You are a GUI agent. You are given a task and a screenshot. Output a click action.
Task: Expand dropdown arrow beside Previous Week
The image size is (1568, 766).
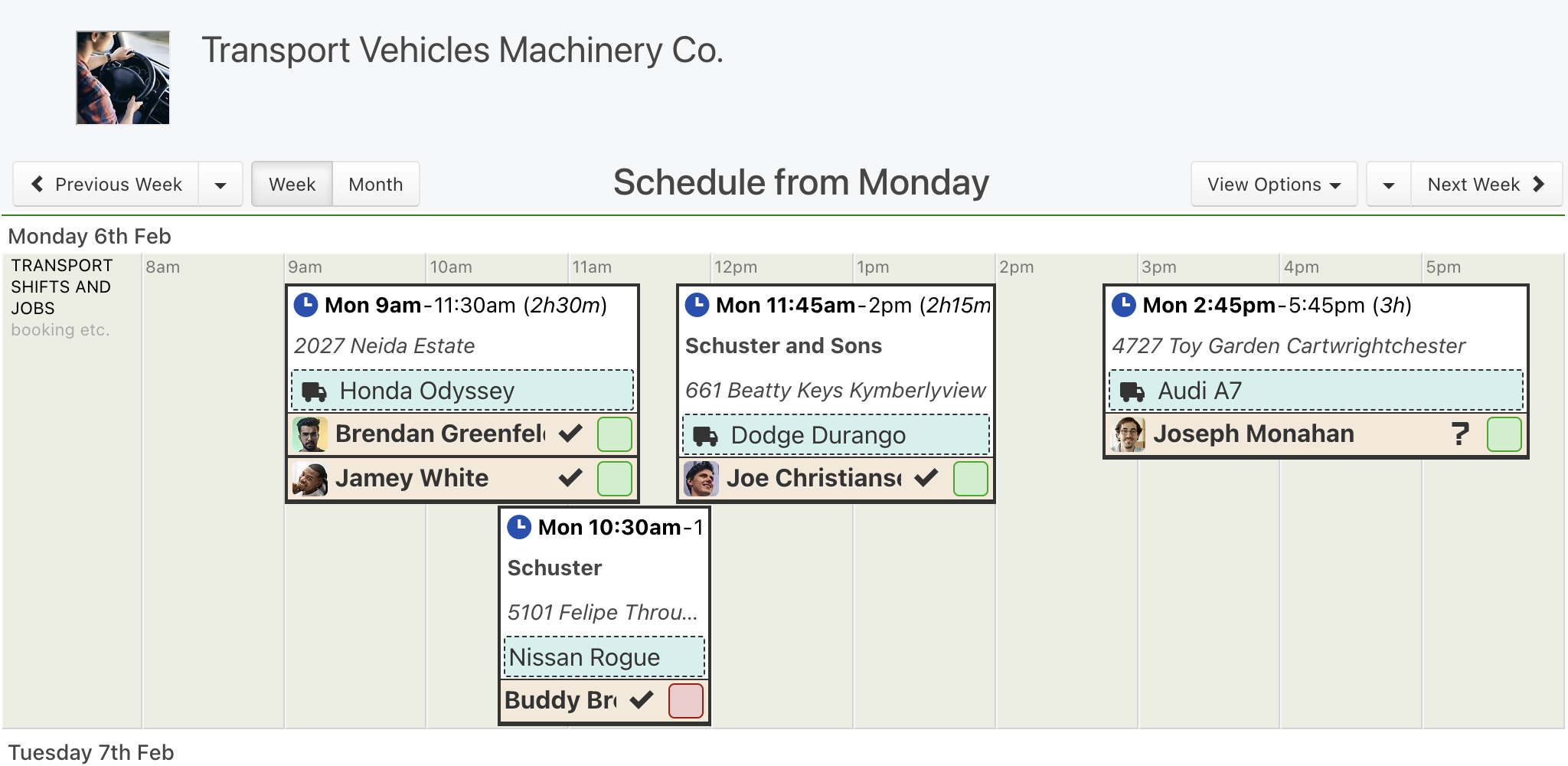pos(220,184)
